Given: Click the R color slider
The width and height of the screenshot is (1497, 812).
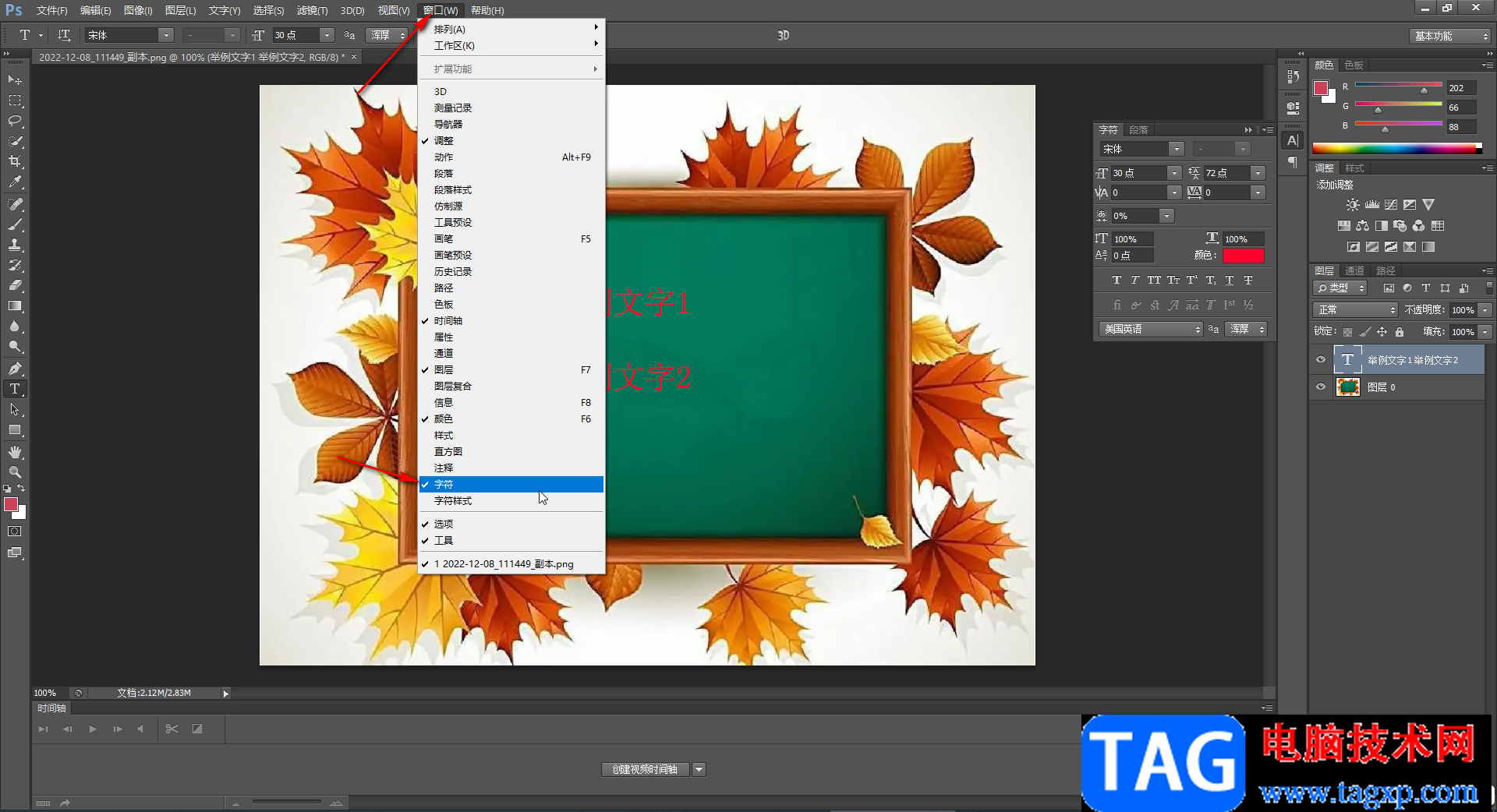Looking at the screenshot, I should (1398, 85).
